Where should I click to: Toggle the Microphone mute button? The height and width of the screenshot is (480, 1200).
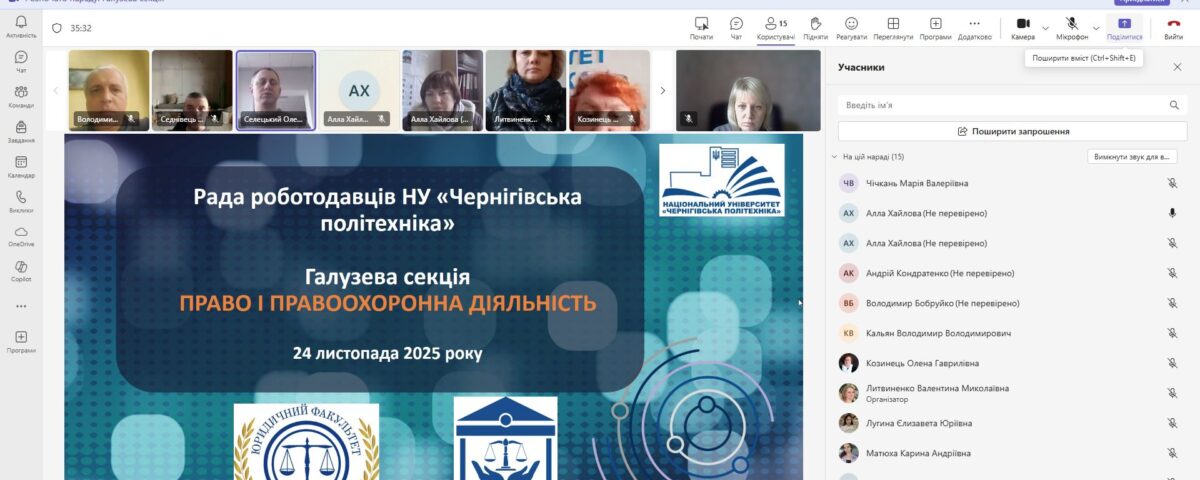coord(1072,24)
